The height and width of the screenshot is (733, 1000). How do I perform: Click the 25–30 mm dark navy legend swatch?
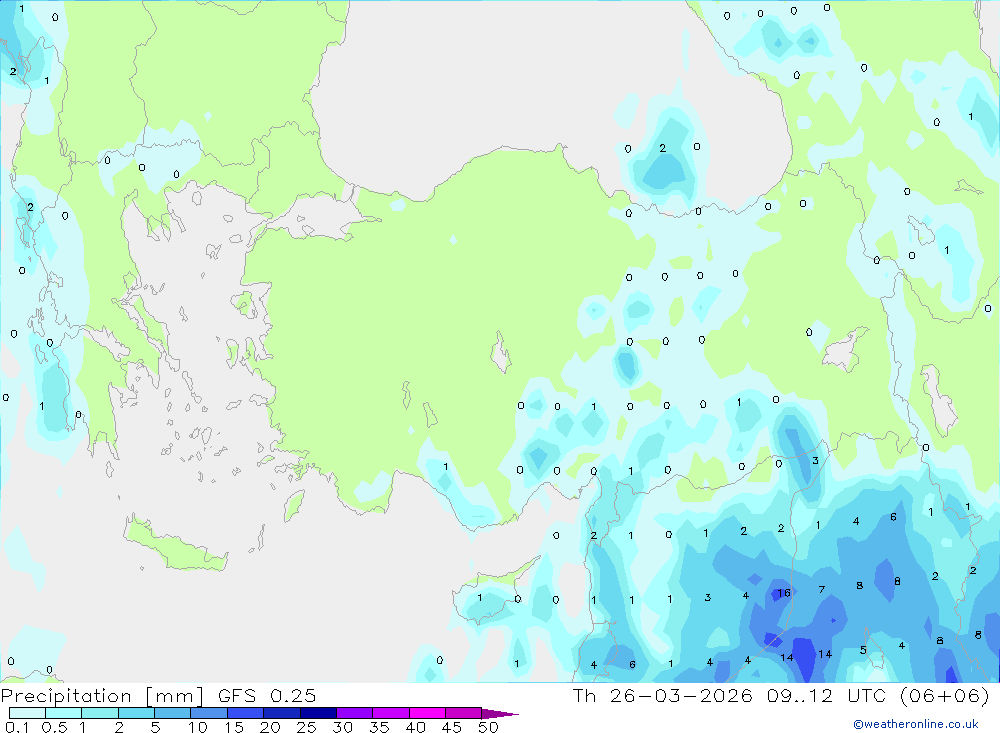click(318, 713)
